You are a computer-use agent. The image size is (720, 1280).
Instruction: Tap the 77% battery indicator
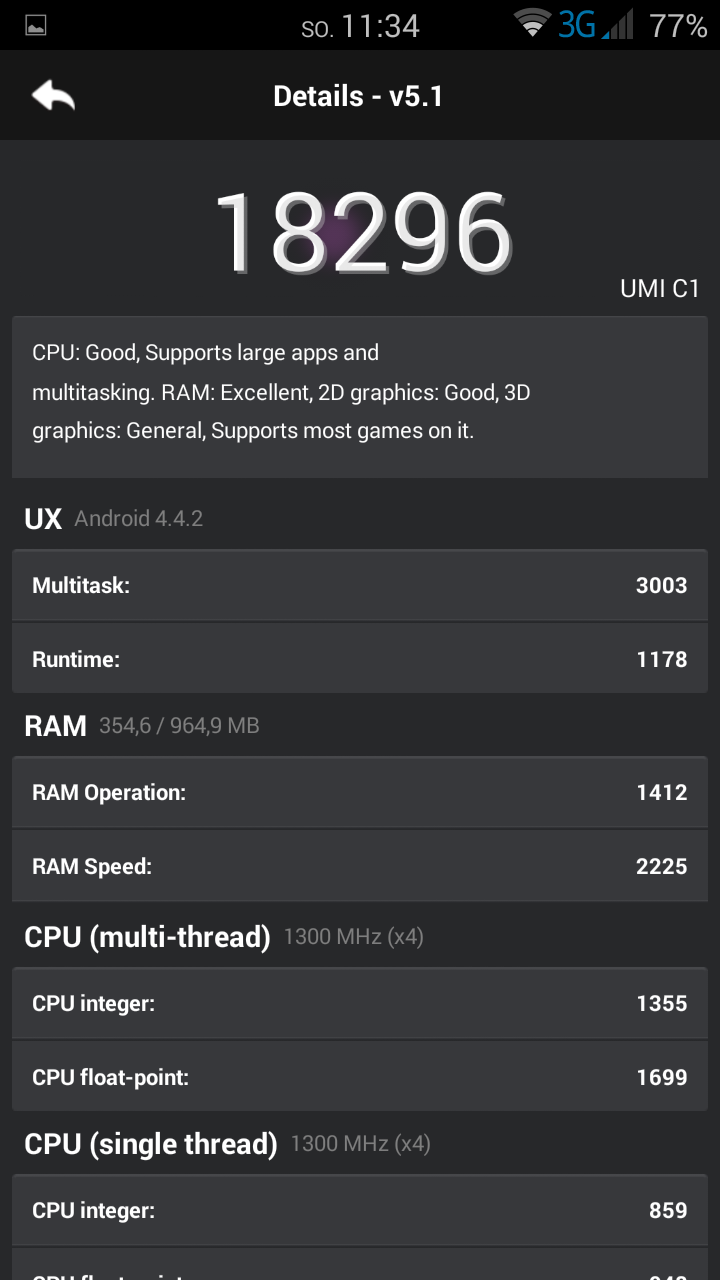point(678,26)
